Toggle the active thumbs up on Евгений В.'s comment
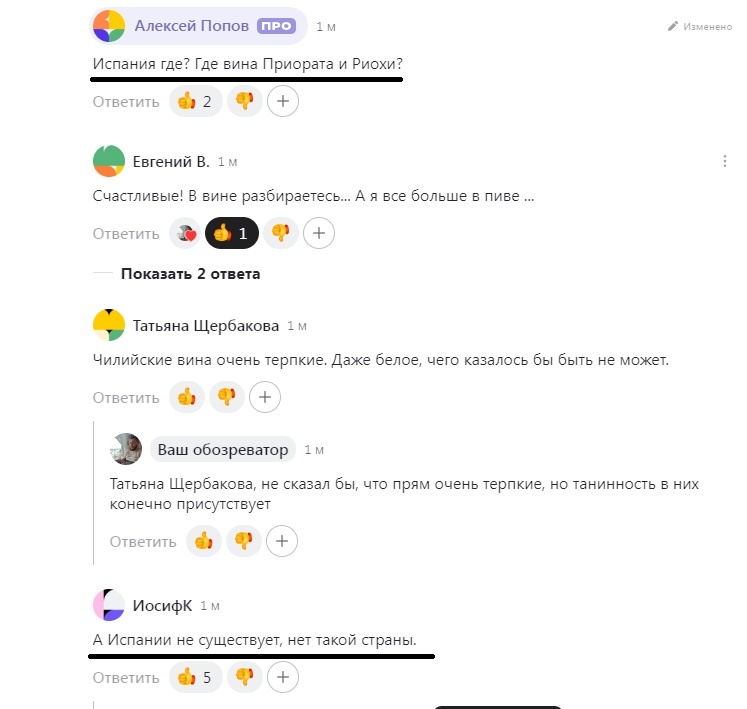This screenshot has height=709, width=747. (x=232, y=233)
